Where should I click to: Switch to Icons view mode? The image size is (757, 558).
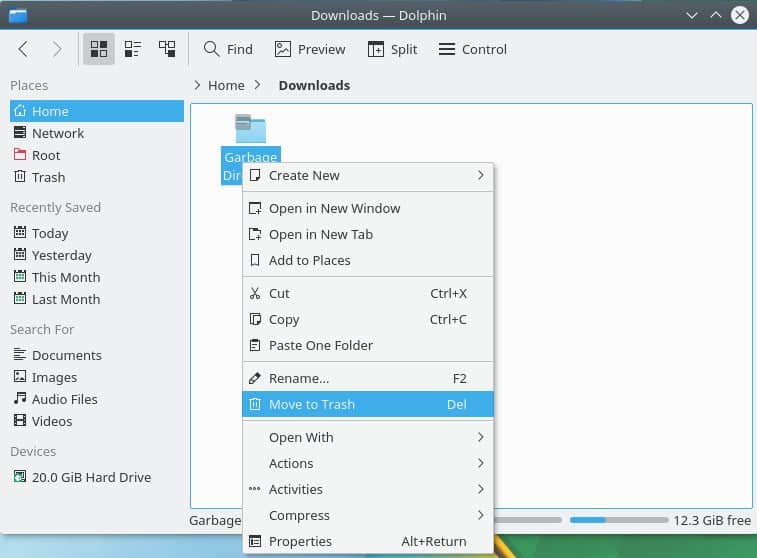(x=99, y=49)
